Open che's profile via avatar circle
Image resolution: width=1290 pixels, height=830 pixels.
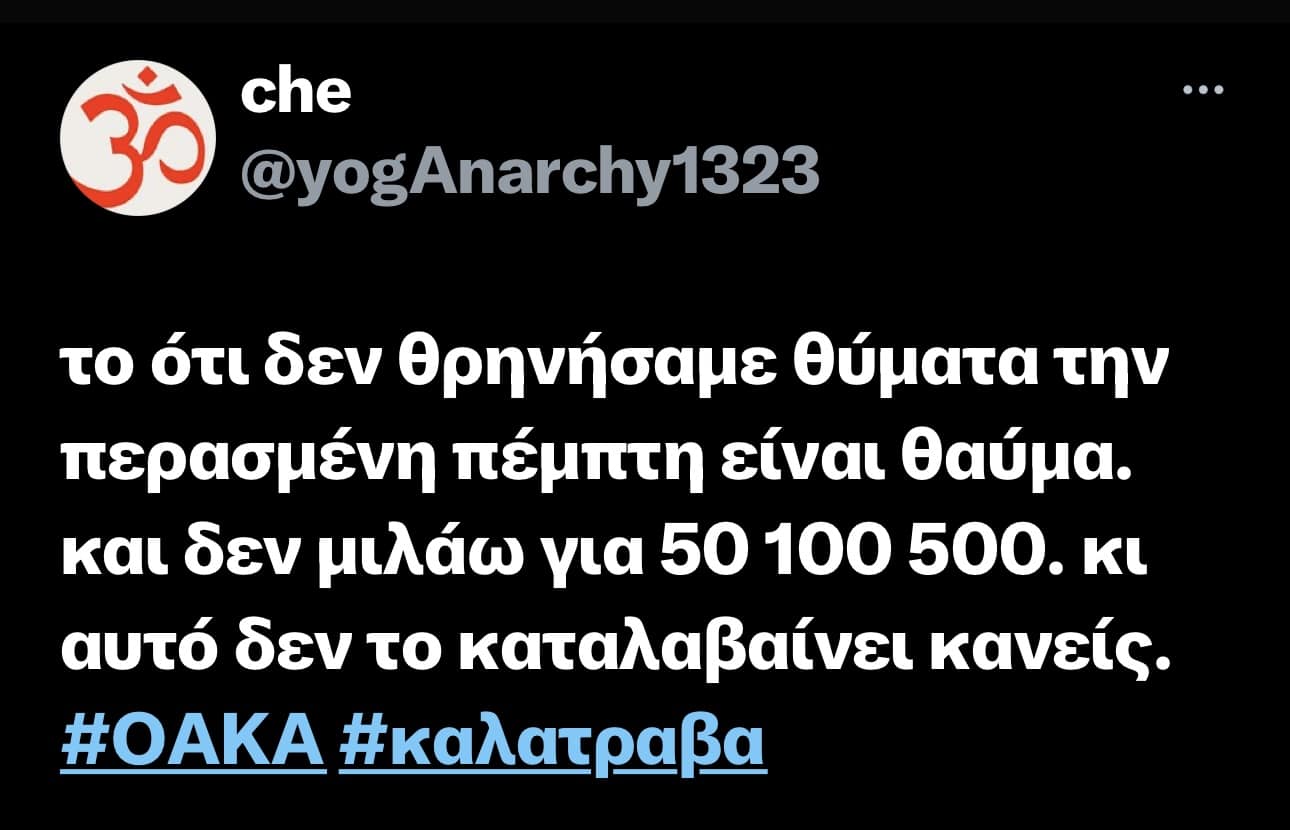pos(139,139)
